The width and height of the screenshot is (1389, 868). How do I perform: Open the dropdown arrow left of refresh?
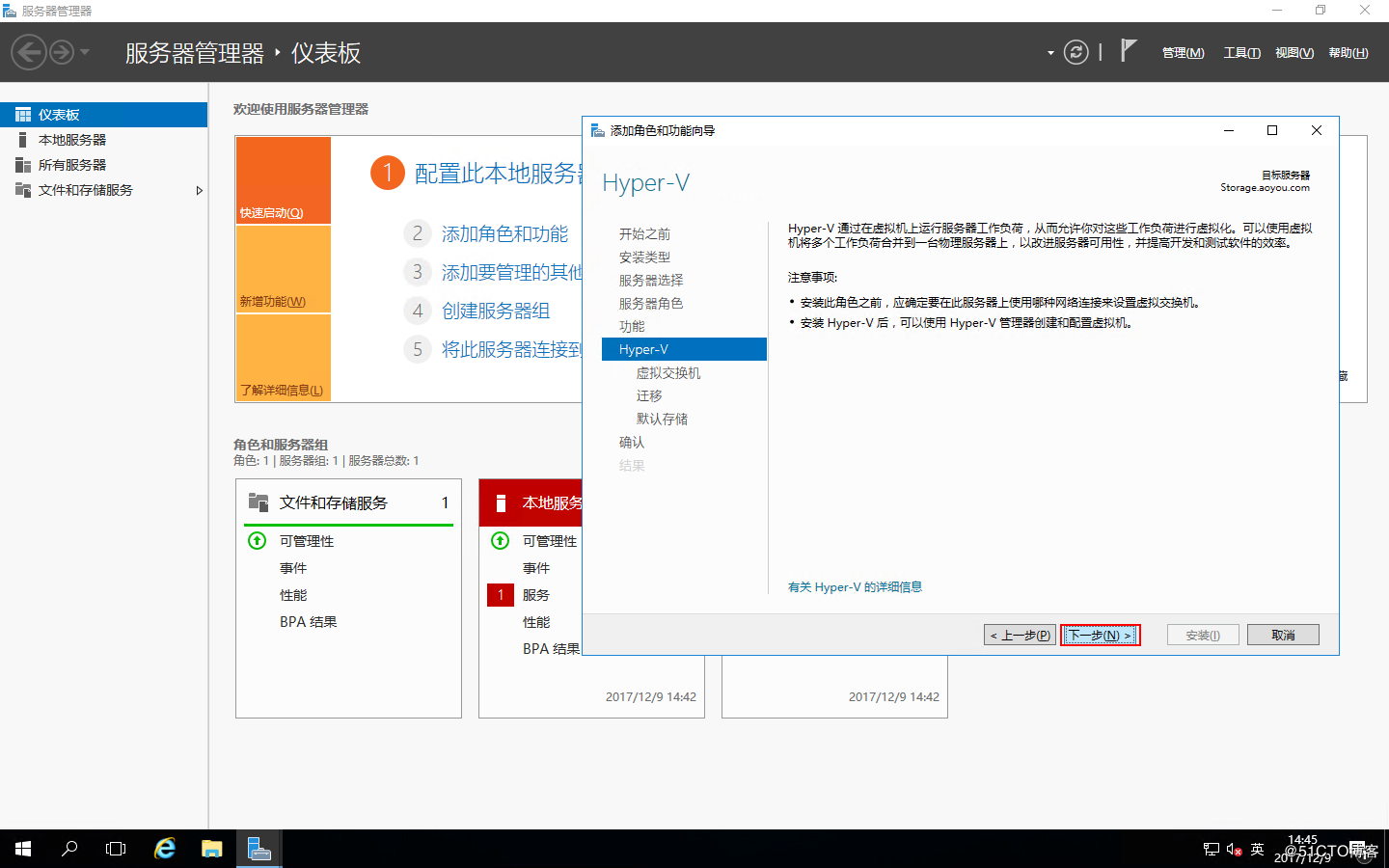pos(1050,53)
